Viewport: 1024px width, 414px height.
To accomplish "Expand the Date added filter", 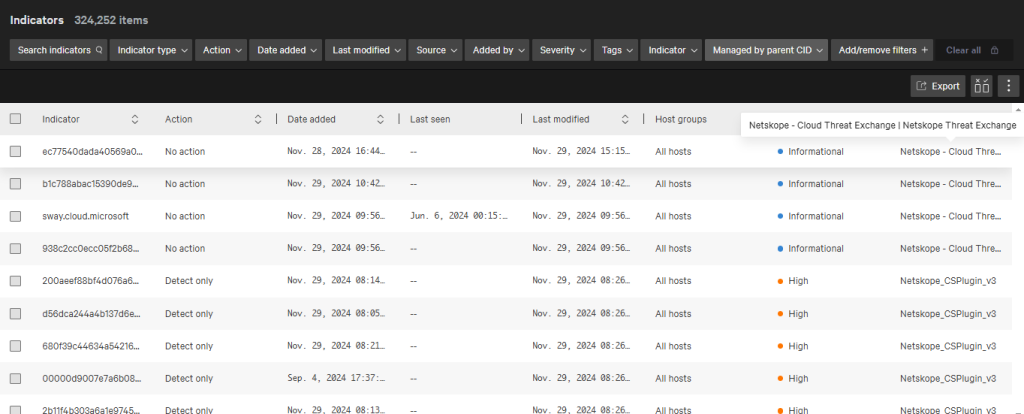I will 285,50.
